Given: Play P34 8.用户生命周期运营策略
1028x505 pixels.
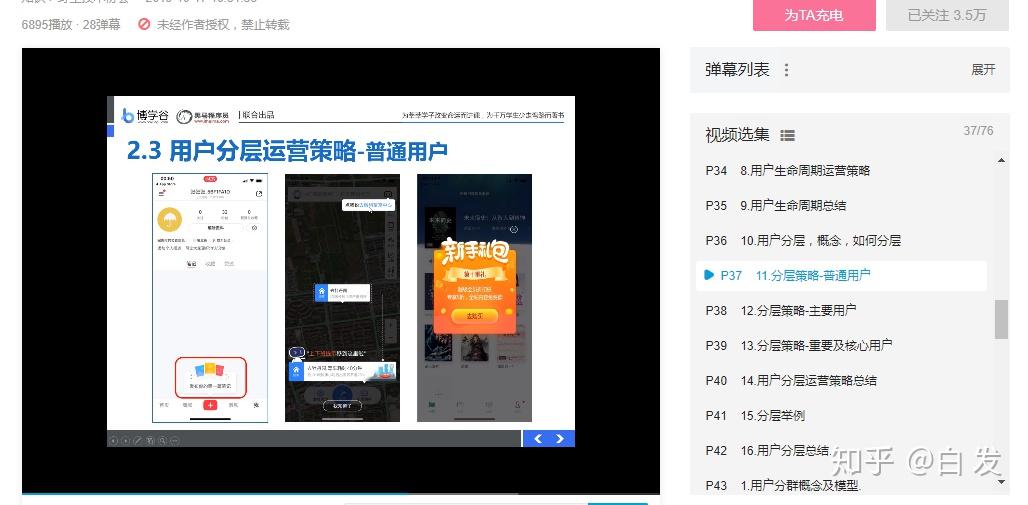Looking at the screenshot, I should (x=842, y=171).
